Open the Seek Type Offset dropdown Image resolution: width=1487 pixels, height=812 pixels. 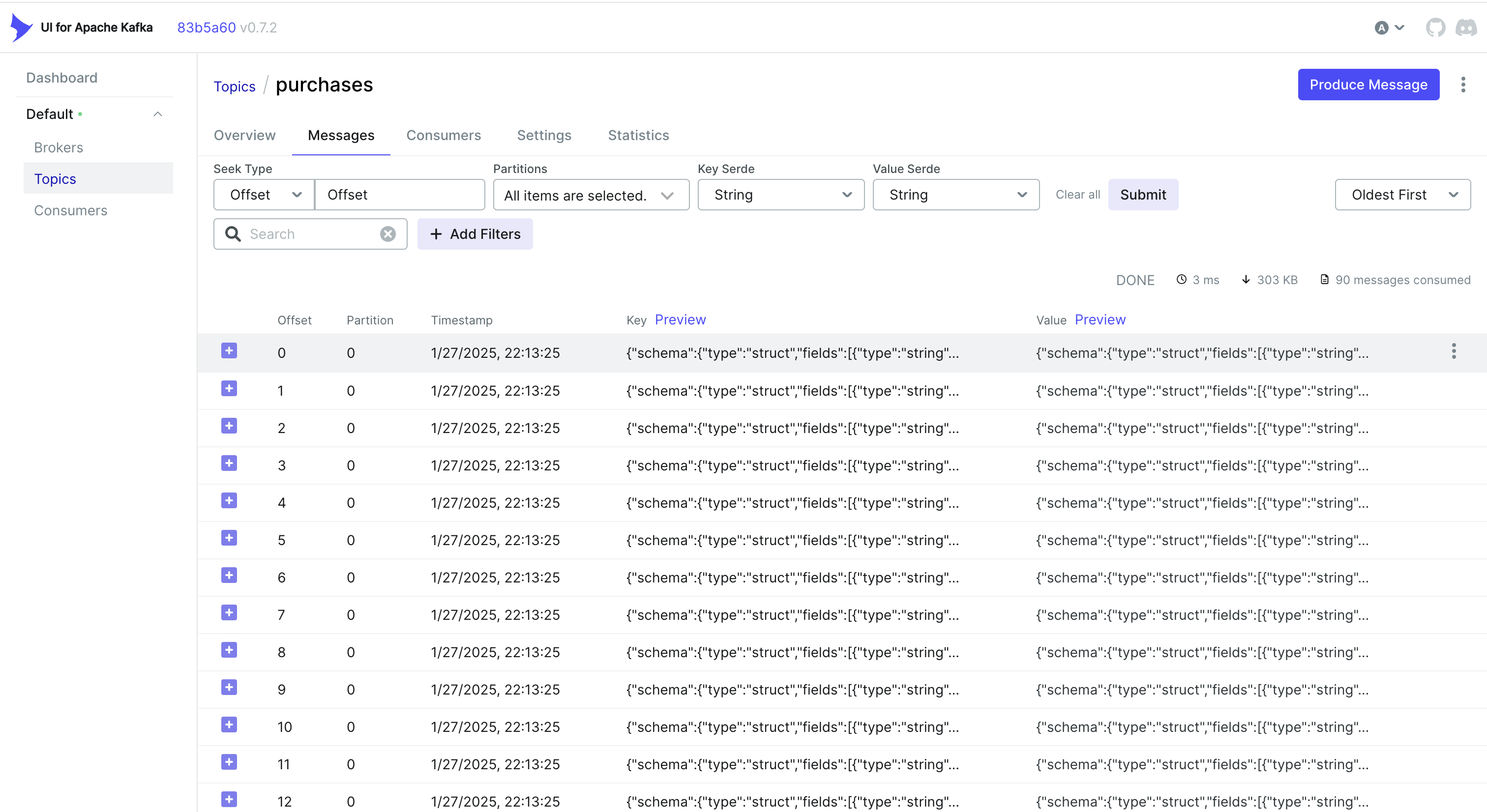coord(265,195)
